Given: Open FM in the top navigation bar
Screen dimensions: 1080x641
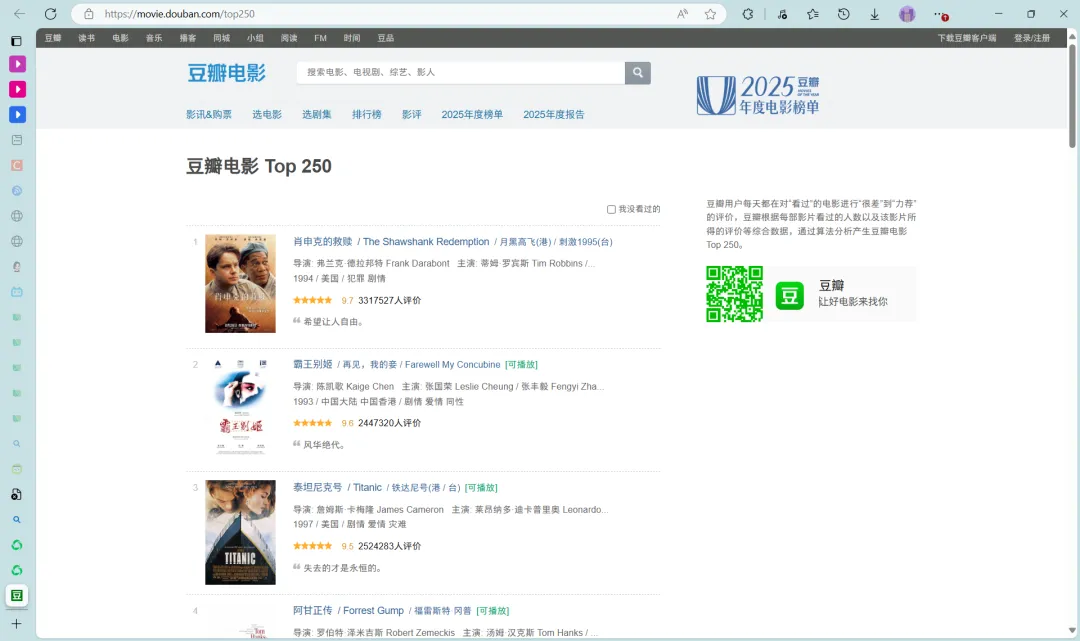Looking at the screenshot, I should click(320, 38).
